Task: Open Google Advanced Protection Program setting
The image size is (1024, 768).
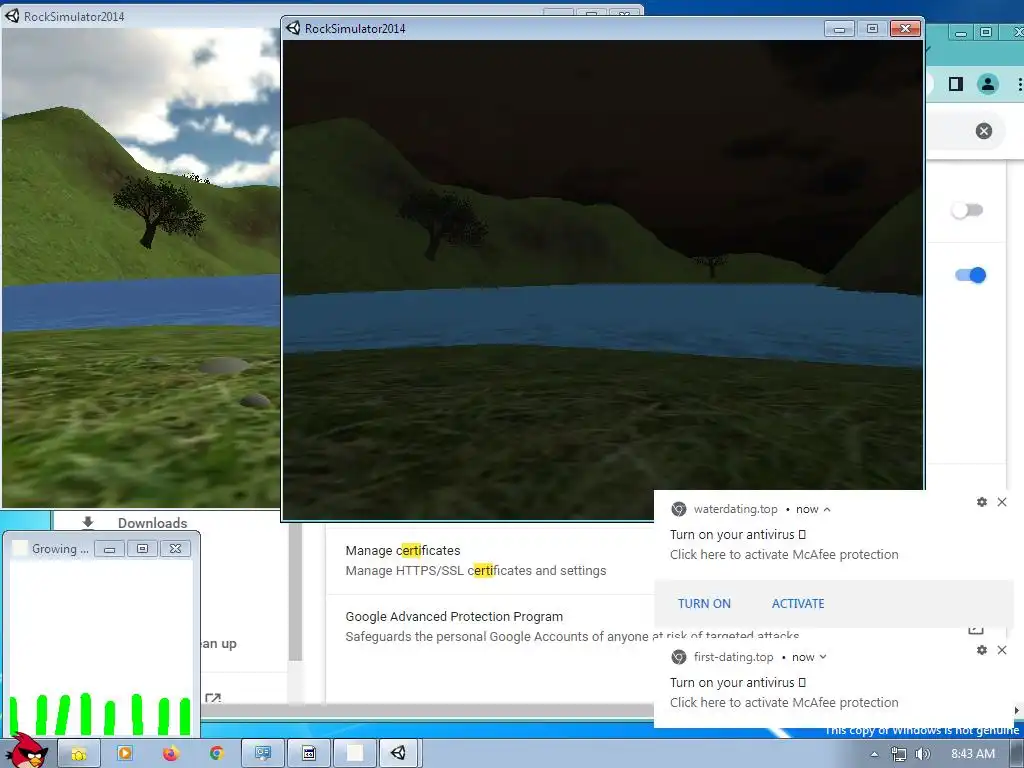Action: tap(490, 626)
